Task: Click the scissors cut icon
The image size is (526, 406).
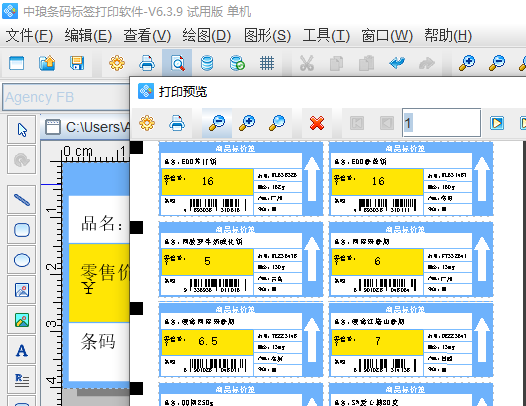Action: pyautogui.click(x=307, y=63)
